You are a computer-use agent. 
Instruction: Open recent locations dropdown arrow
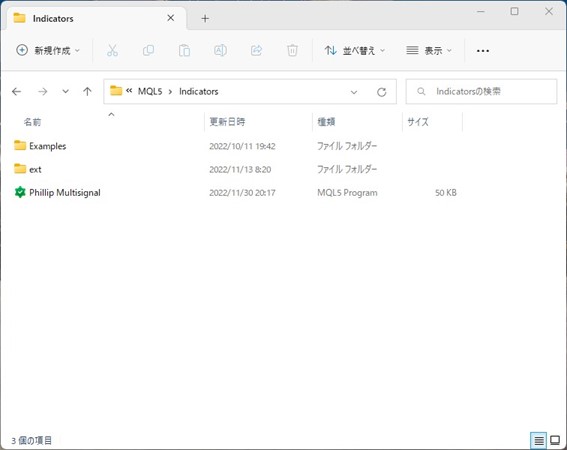(65, 91)
